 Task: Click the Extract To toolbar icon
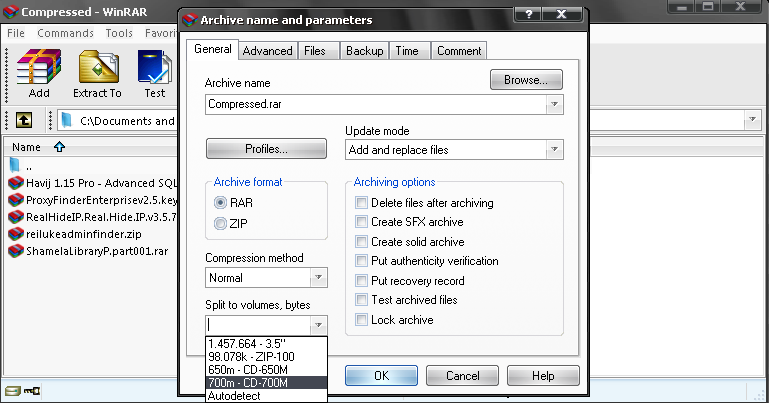coord(98,73)
